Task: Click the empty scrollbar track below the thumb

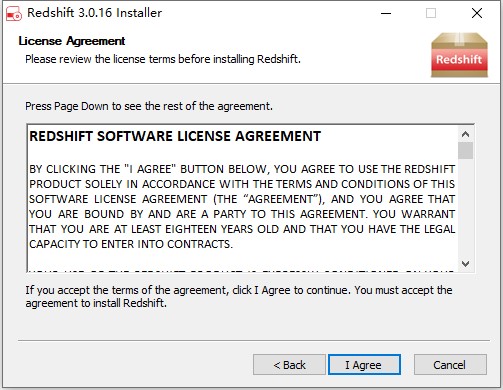Action: click(x=465, y=207)
